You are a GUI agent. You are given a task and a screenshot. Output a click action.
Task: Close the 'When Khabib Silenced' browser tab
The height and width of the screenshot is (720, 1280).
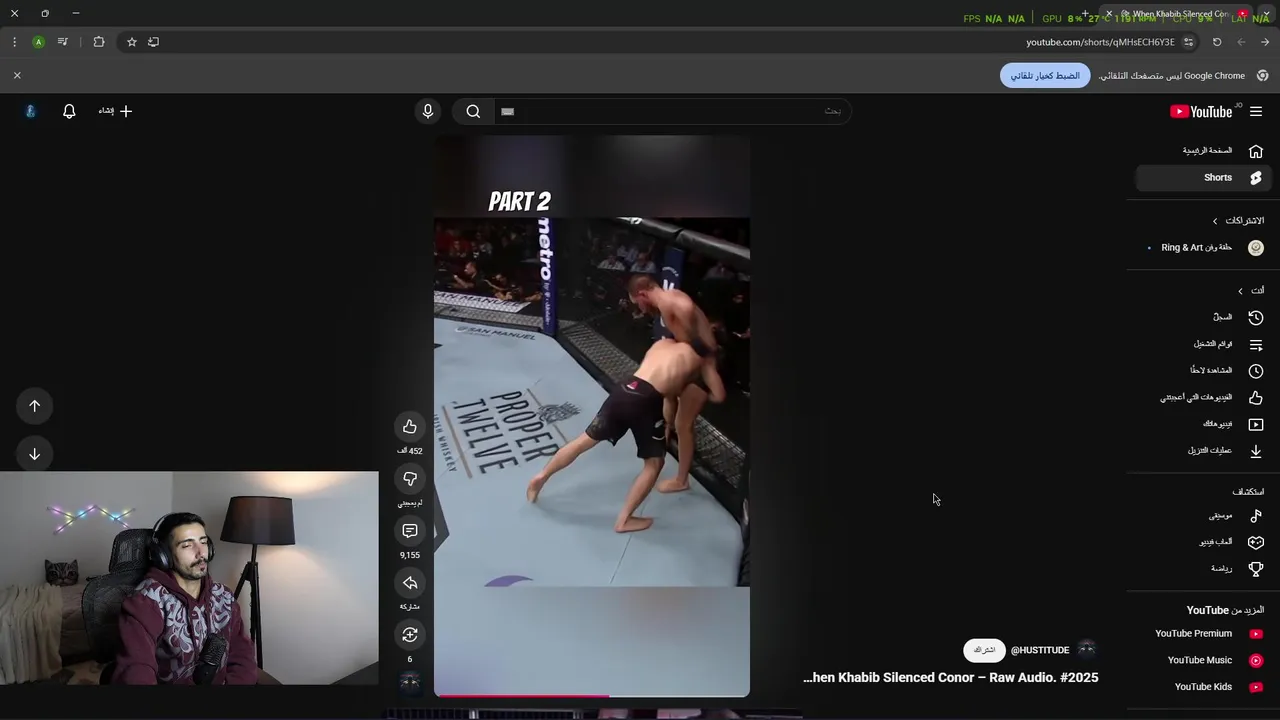point(1108,14)
